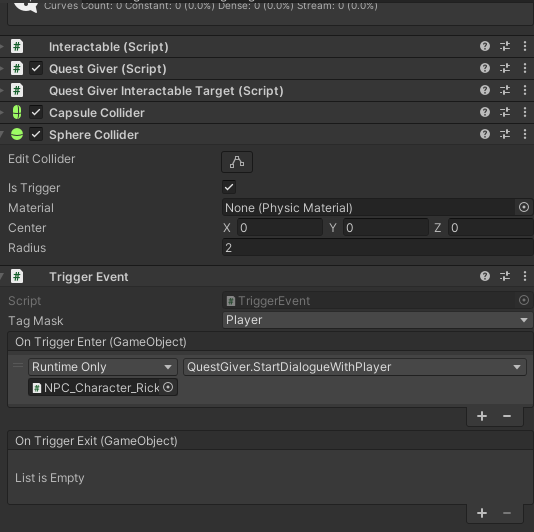Collapse the Trigger Event component

click(x=2, y=276)
